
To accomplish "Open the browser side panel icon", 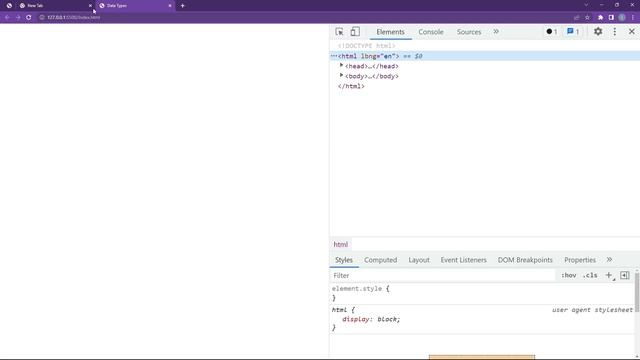I will click(611, 17).
